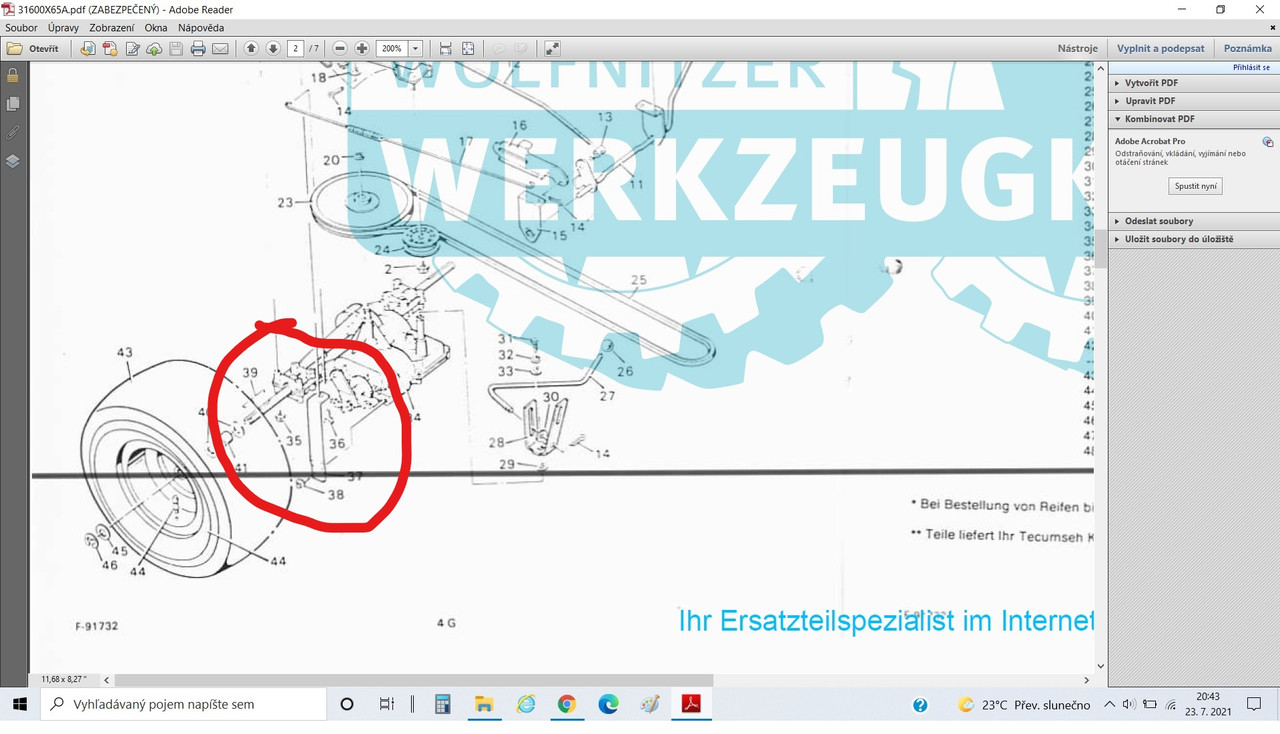
Task: Click the fit full page icon
Action: point(467,48)
